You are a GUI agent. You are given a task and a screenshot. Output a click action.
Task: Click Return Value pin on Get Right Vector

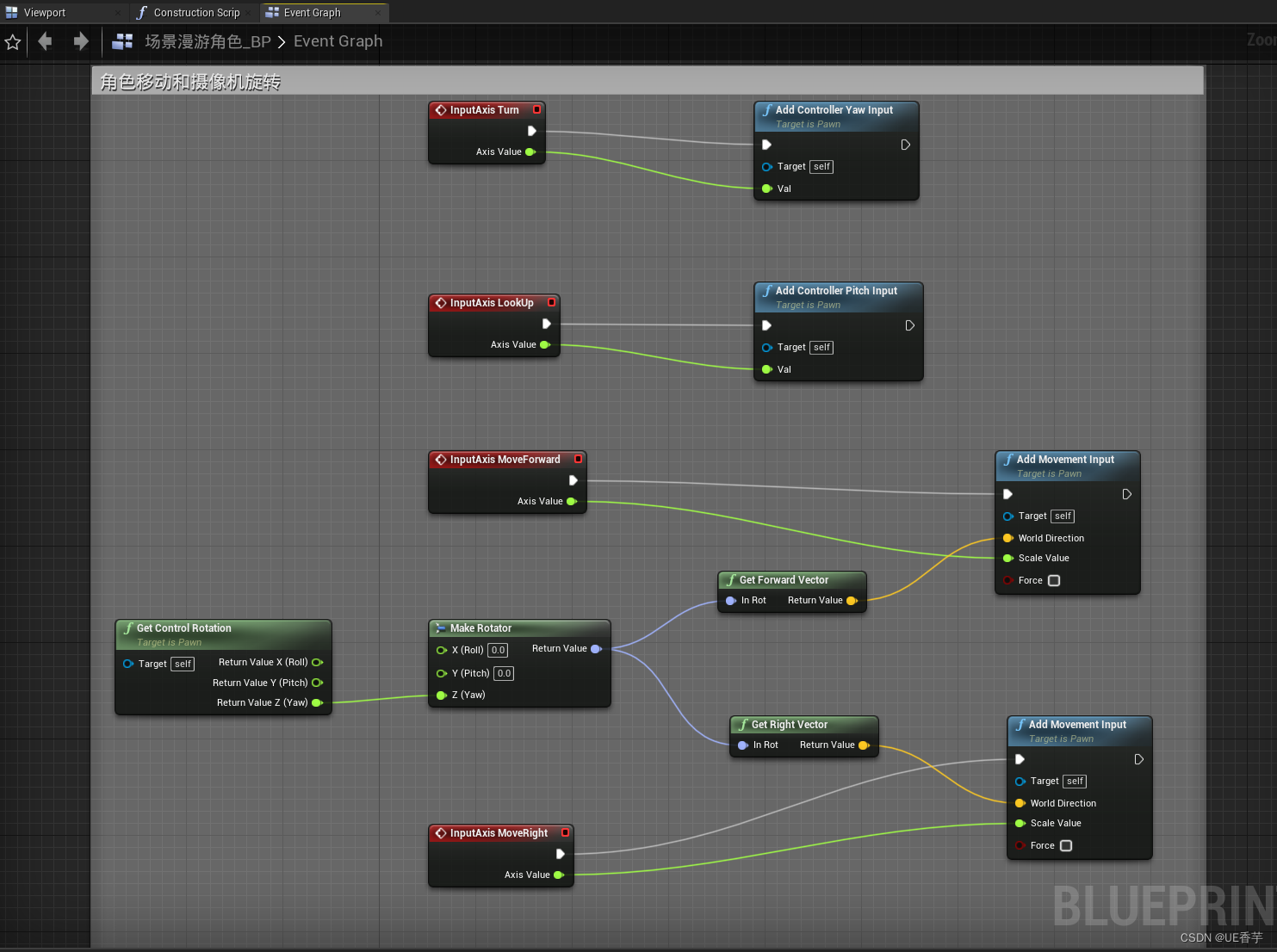(x=865, y=745)
